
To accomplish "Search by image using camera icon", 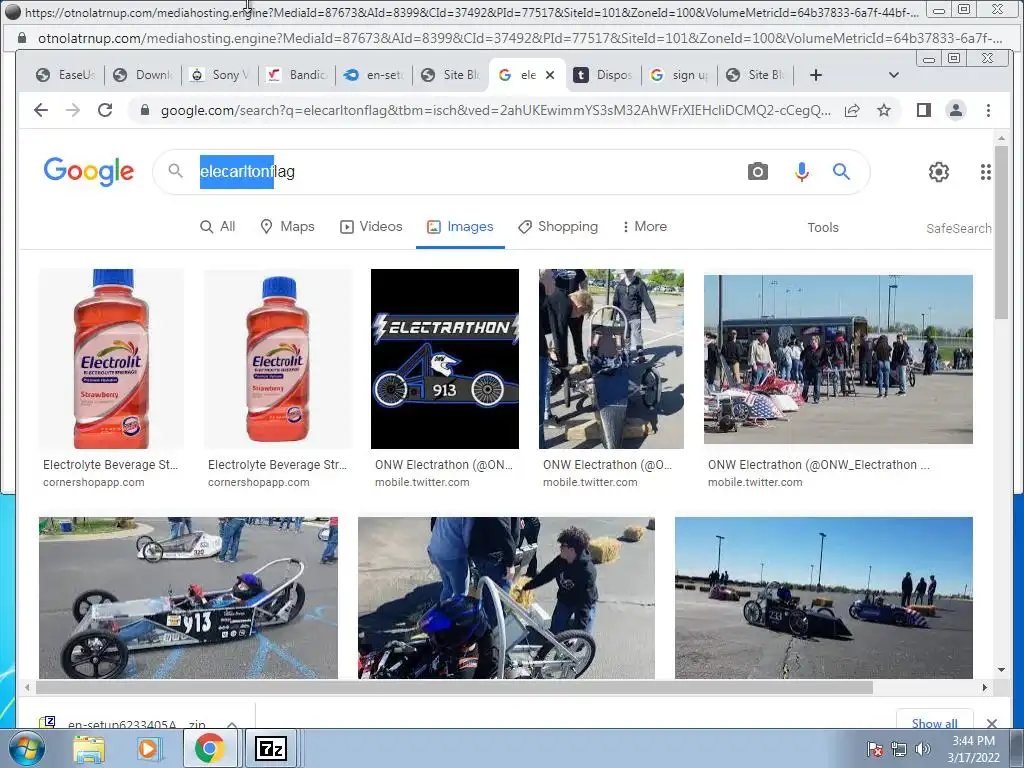I will [758, 172].
